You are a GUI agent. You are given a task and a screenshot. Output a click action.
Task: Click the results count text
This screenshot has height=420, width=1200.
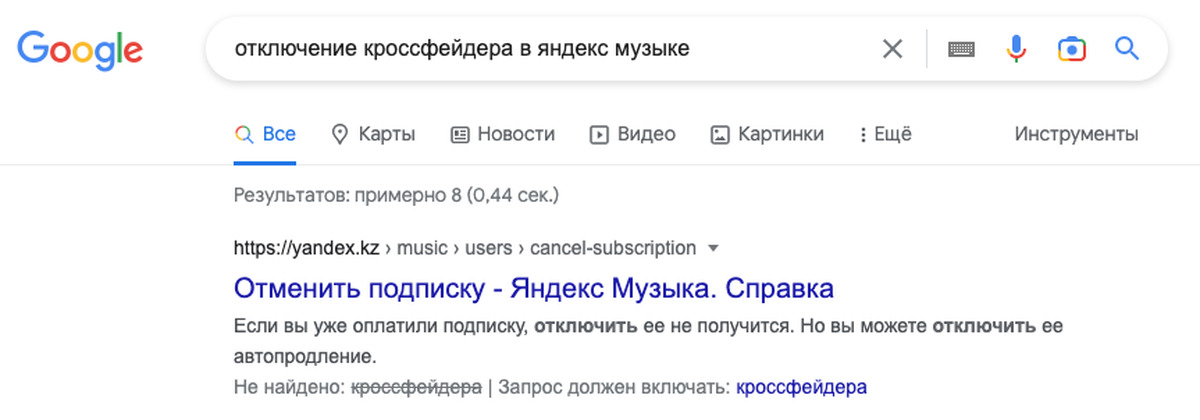(x=396, y=194)
